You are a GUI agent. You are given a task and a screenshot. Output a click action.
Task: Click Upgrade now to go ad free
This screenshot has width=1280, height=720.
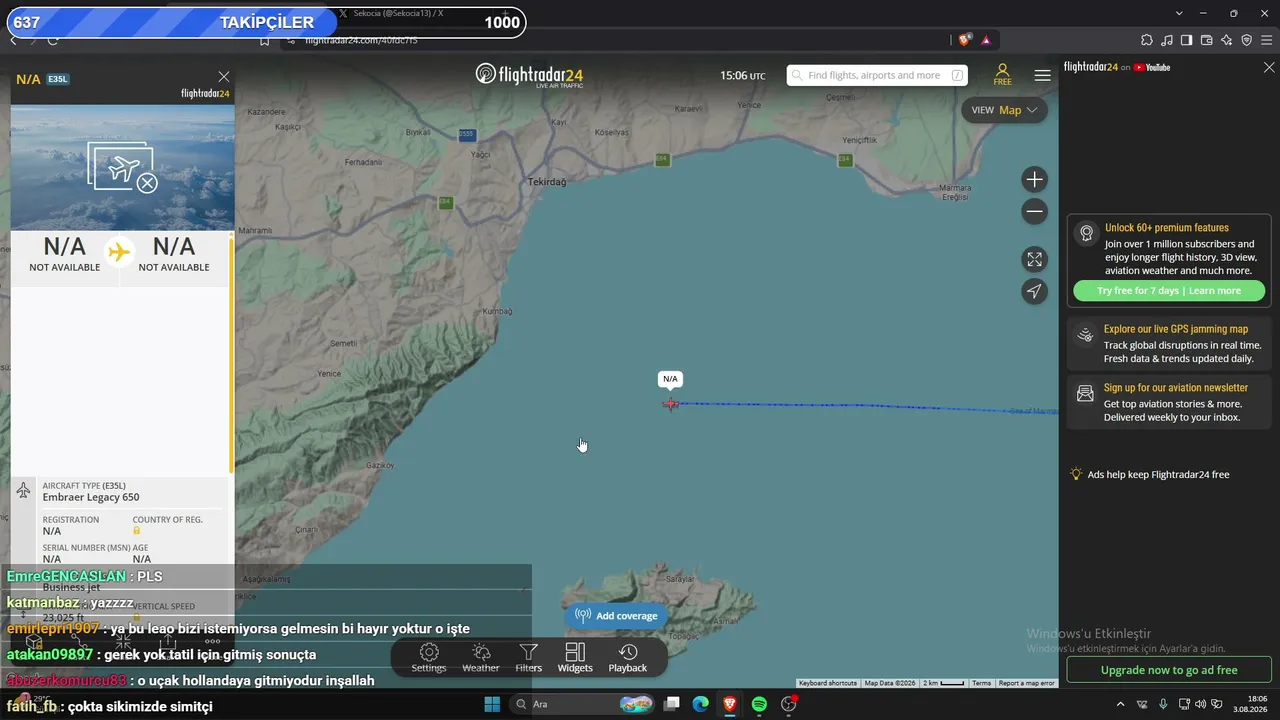coord(1169,670)
